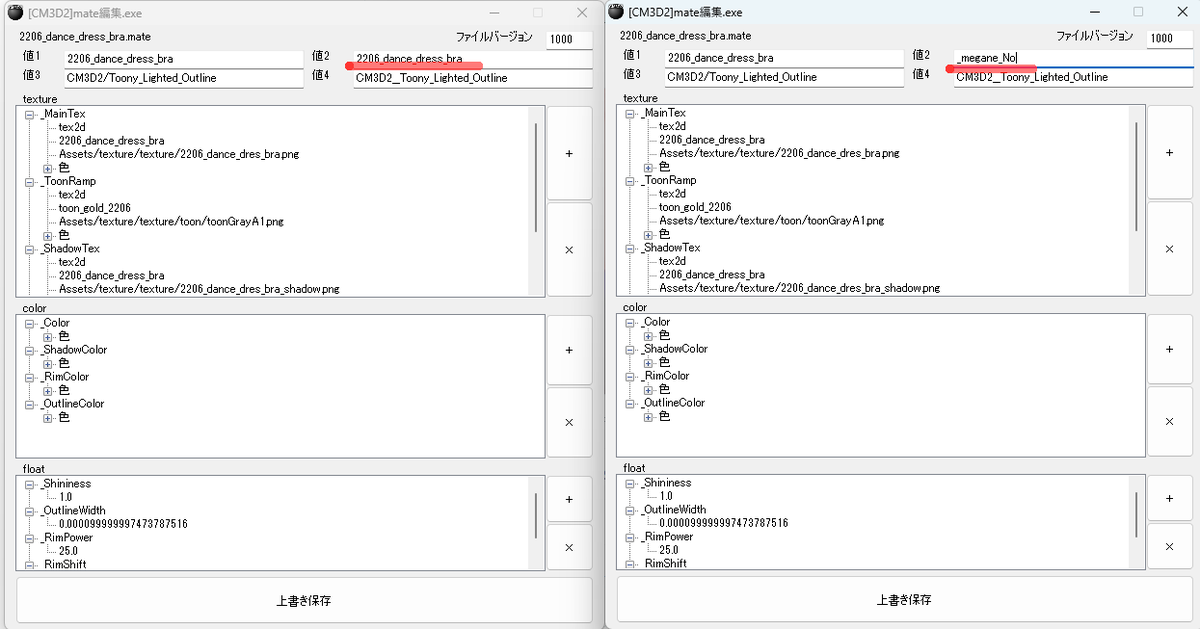Click the float add (+) button in left window

569,499
